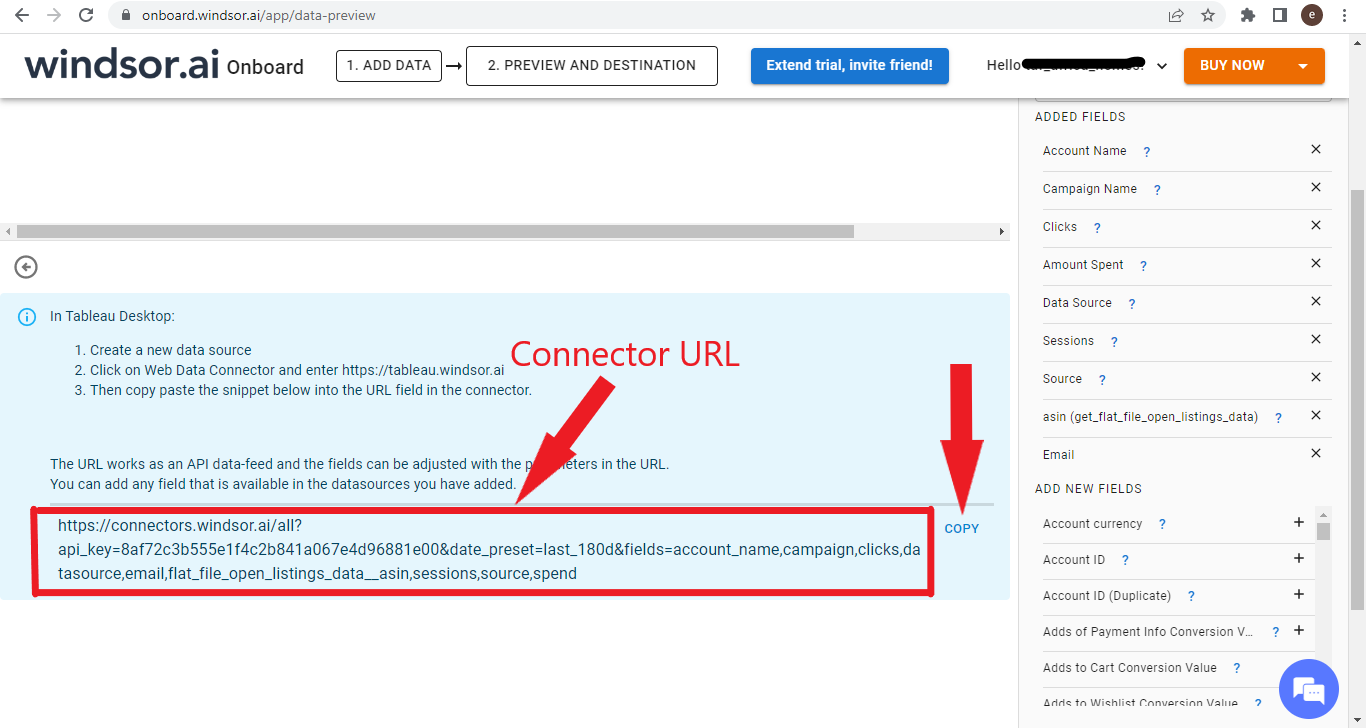Open the Chrome three-dot menu

1344,15
